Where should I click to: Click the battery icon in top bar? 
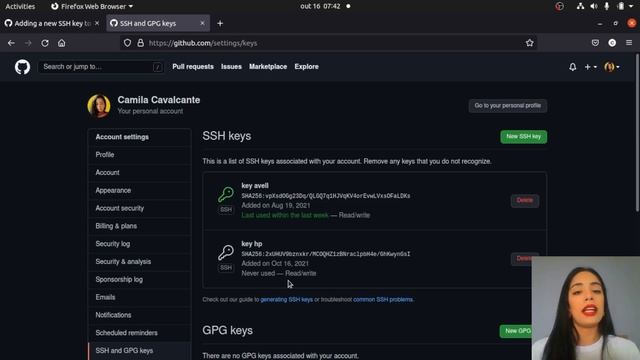click(x=621, y=6)
